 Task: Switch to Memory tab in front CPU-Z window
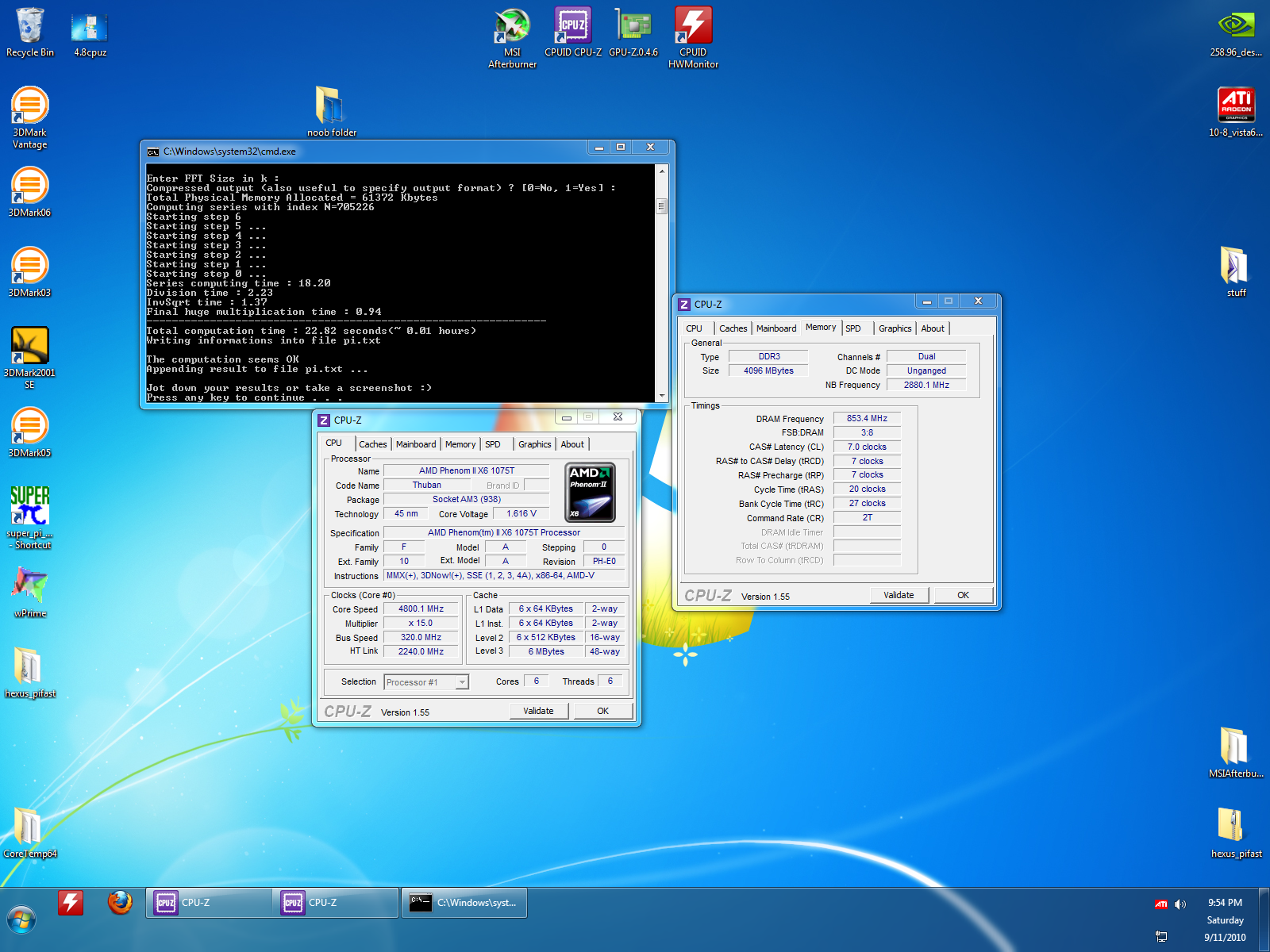click(x=460, y=444)
